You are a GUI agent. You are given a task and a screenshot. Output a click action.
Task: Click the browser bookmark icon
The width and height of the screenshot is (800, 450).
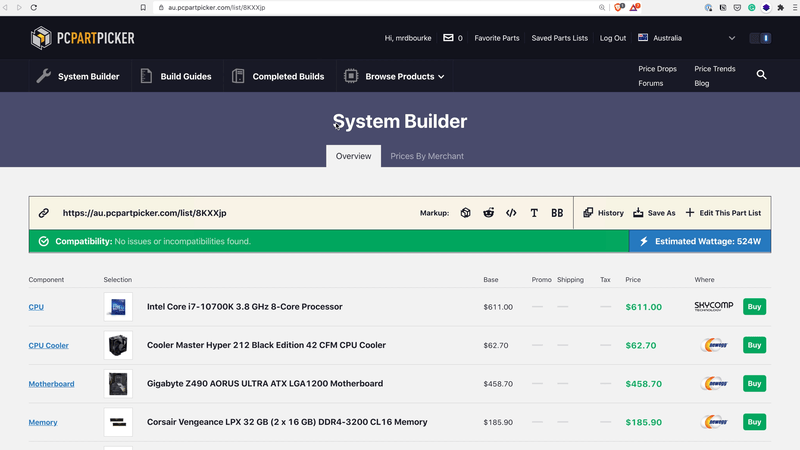(x=143, y=7)
